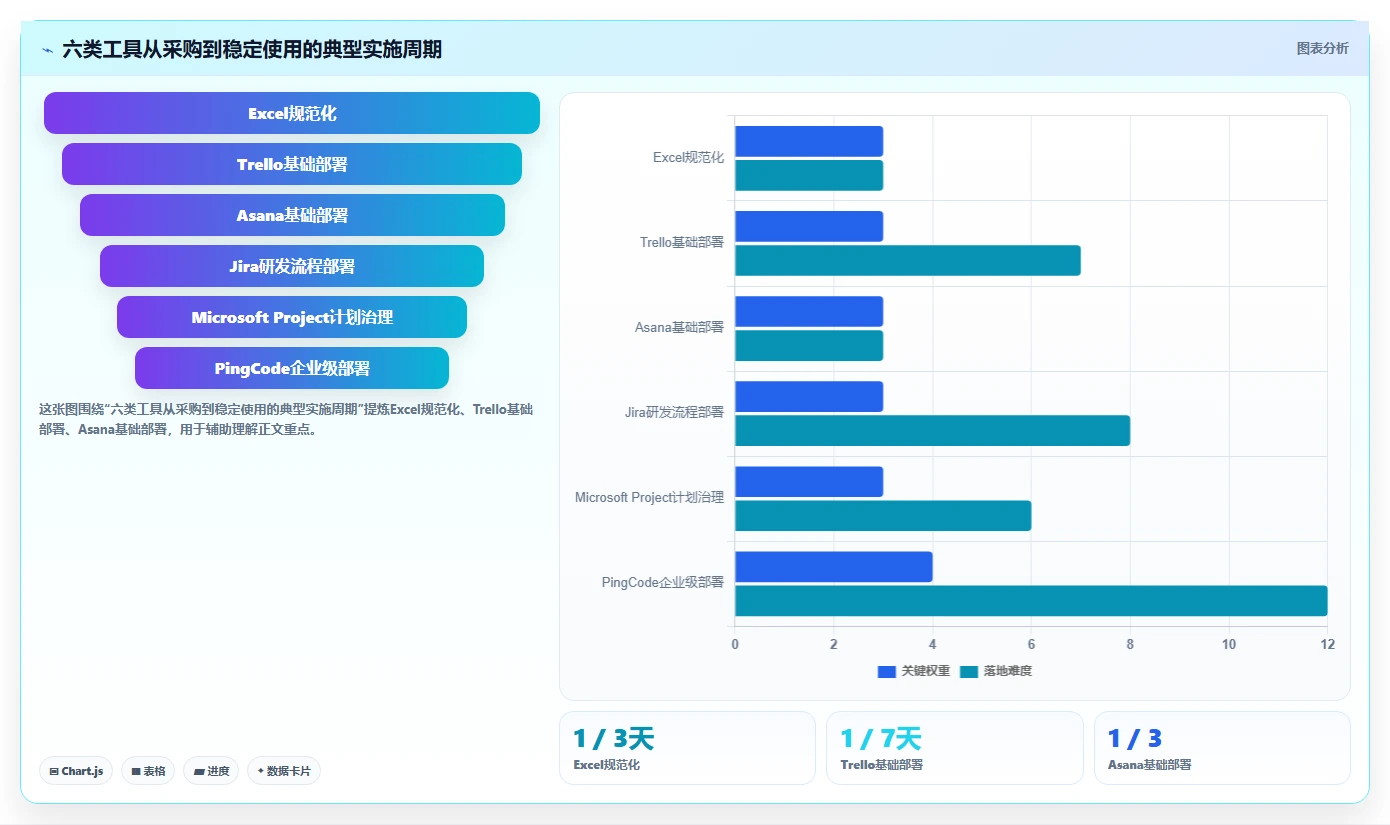Screen dimensions: 1390x825
Task: Click the blue 关键权重 bar for Asana基础部署
Action: point(809,311)
